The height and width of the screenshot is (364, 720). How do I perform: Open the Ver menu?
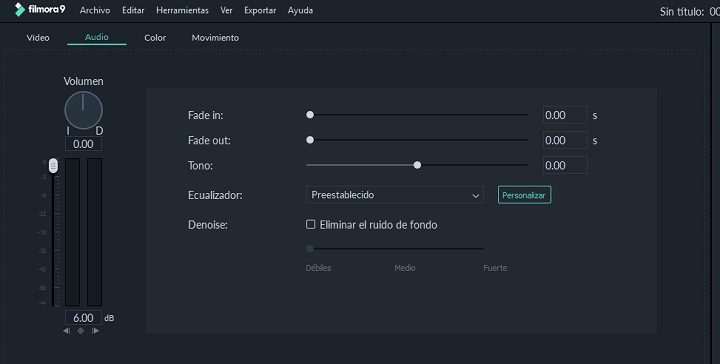(226, 10)
